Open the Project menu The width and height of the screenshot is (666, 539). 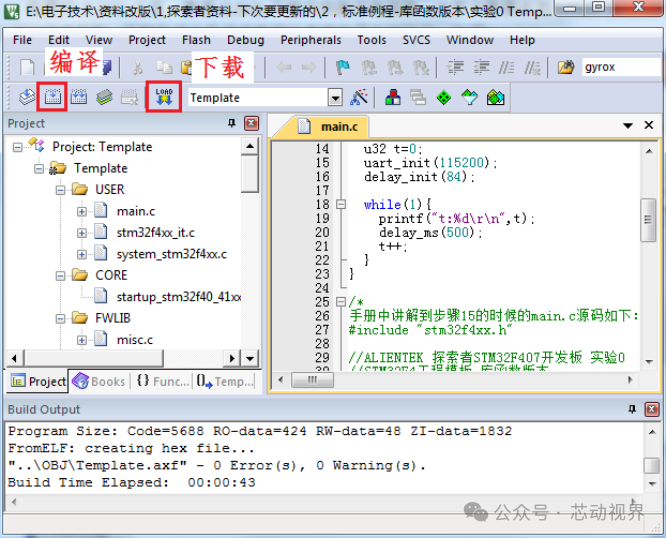[147, 40]
